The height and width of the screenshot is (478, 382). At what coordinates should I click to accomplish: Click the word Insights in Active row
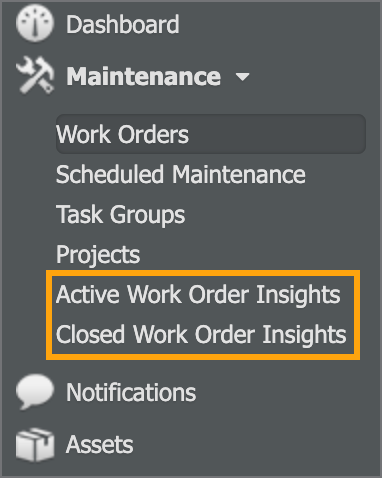point(298,295)
